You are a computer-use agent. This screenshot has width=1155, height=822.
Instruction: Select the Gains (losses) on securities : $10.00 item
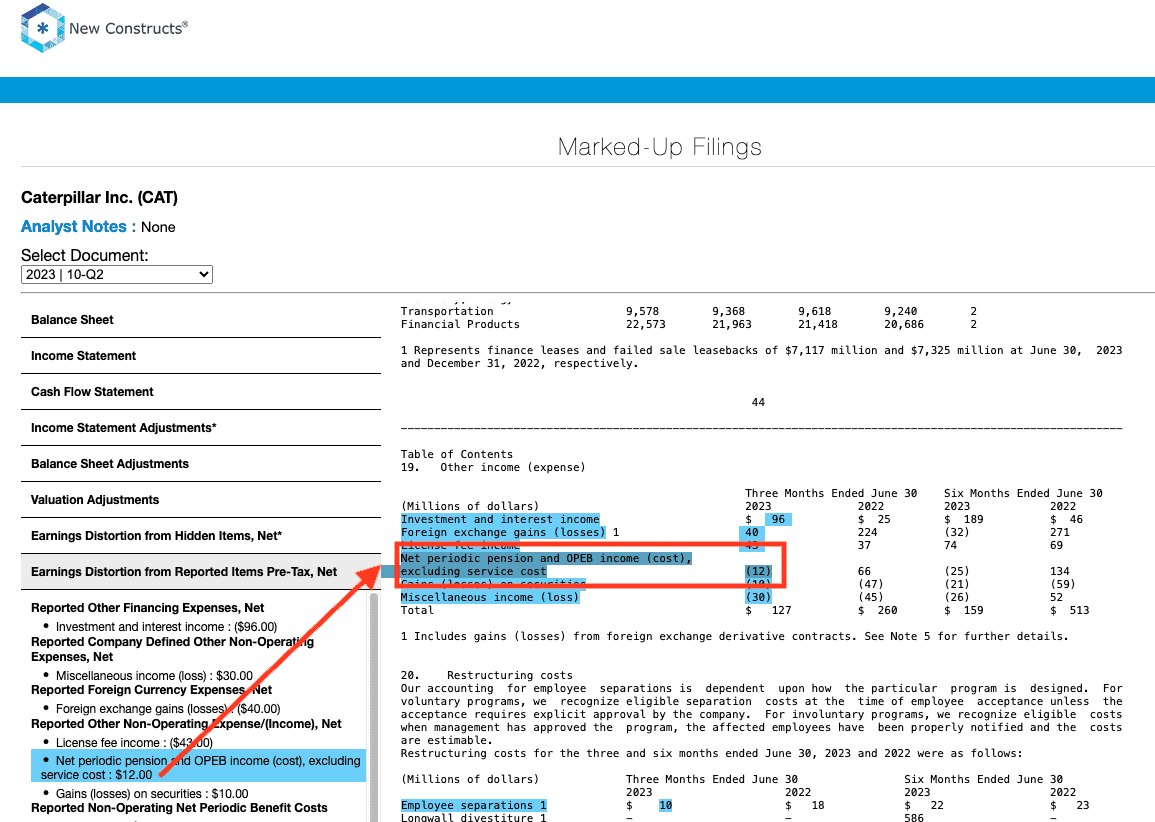coord(152,794)
